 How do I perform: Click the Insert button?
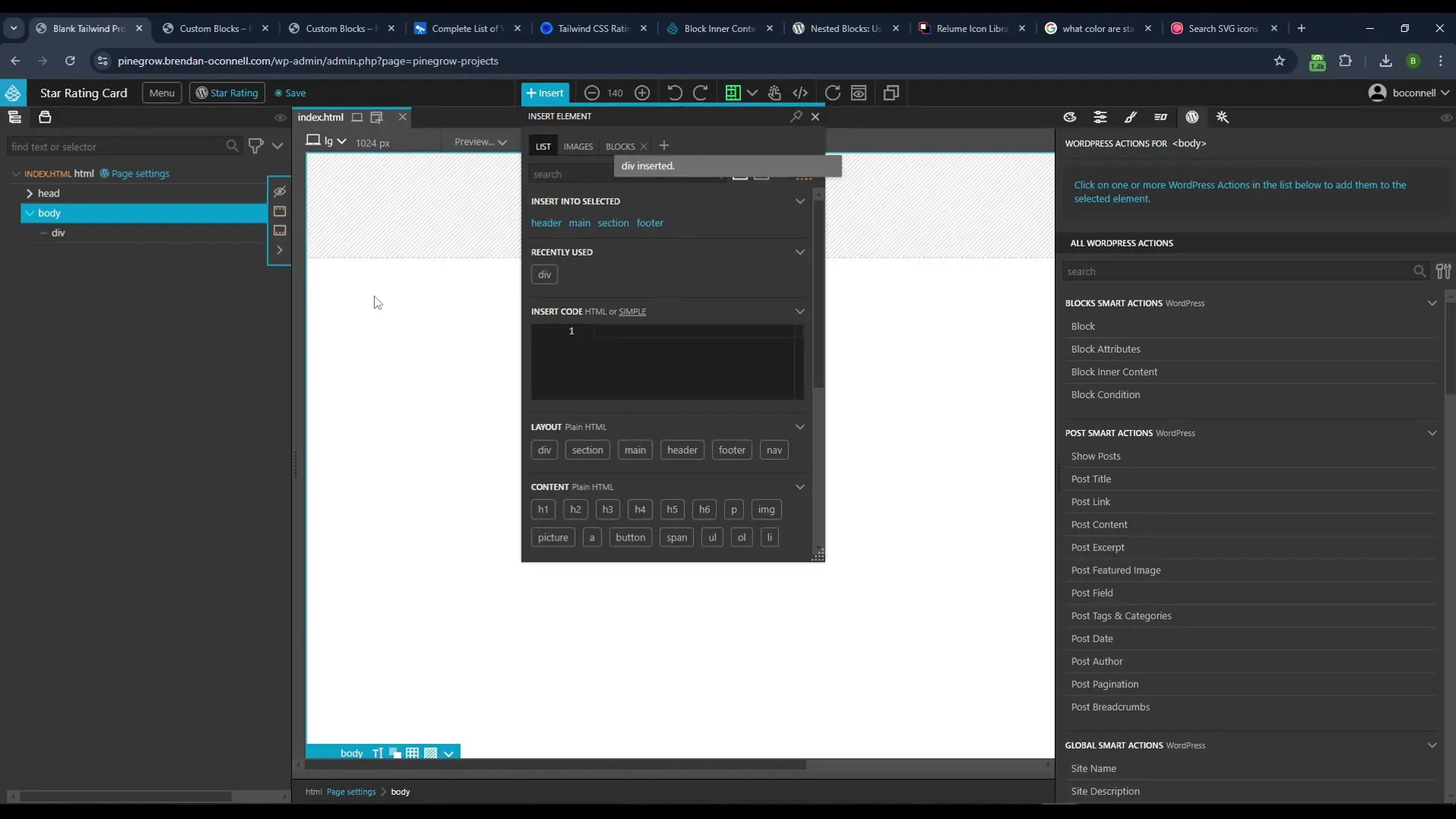click(545, 93)
